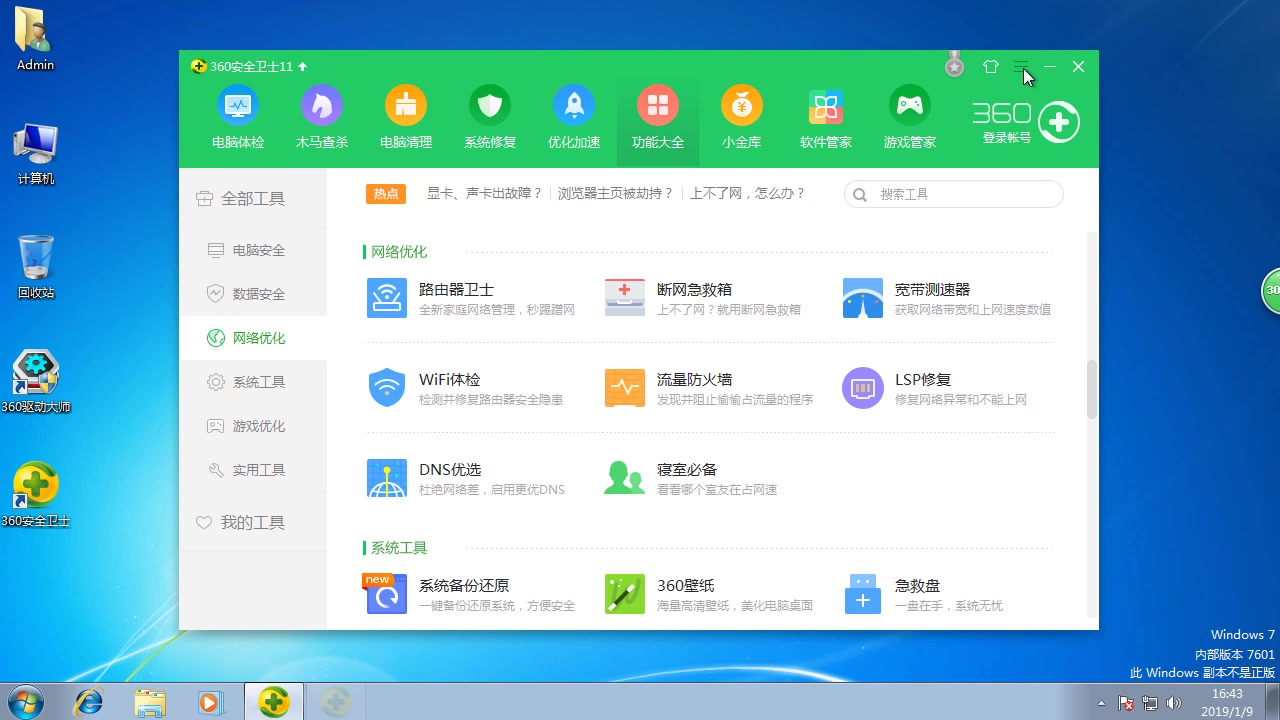Image resolution: width=1280 pixels, height=720 pixels.
Task: Select 游戏优化 category
Action: 253,426
